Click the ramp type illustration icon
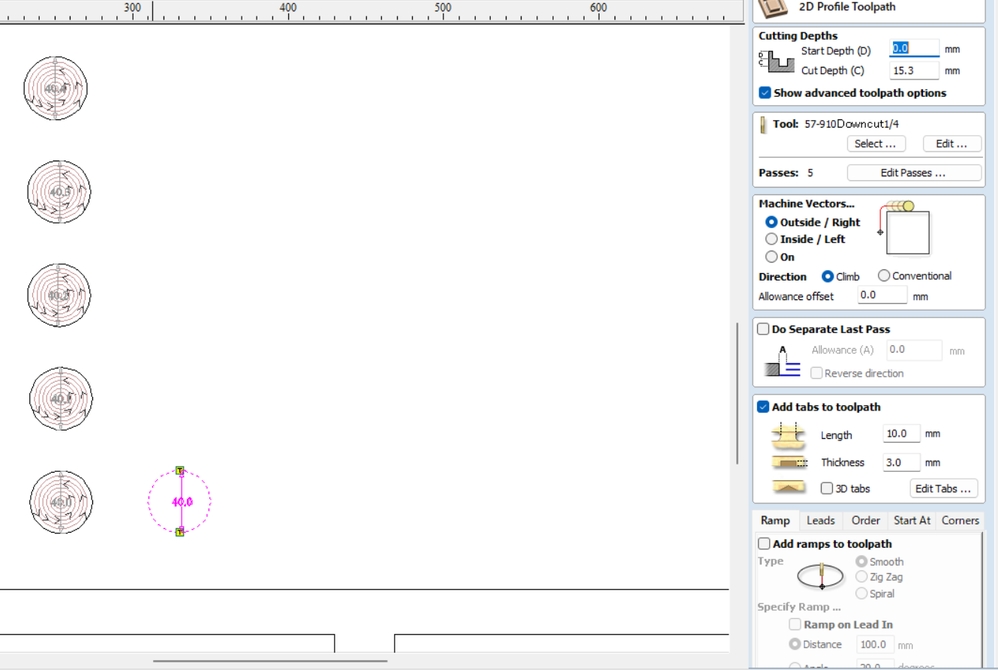 coord(820,576)
